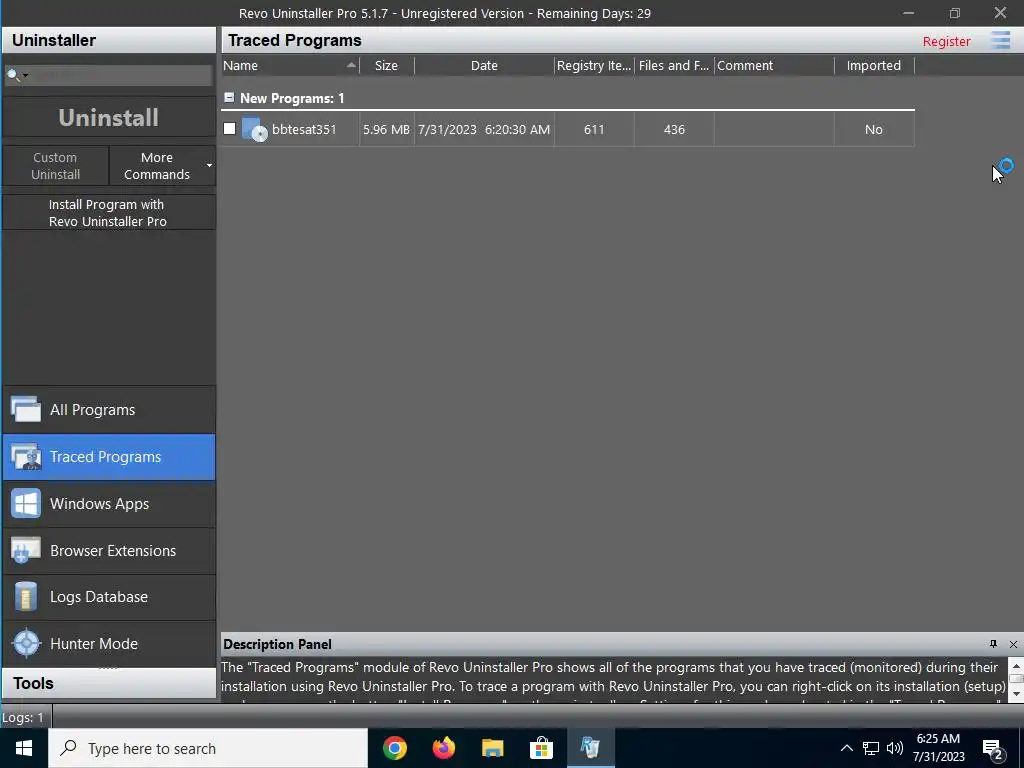Open the notification center icon
1024x768 pixels.
(x=993, y=749)
